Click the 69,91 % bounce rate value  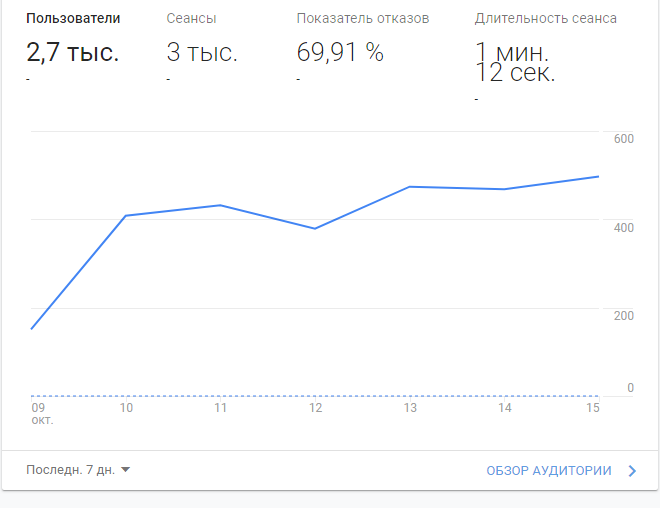tap(340, 52)
